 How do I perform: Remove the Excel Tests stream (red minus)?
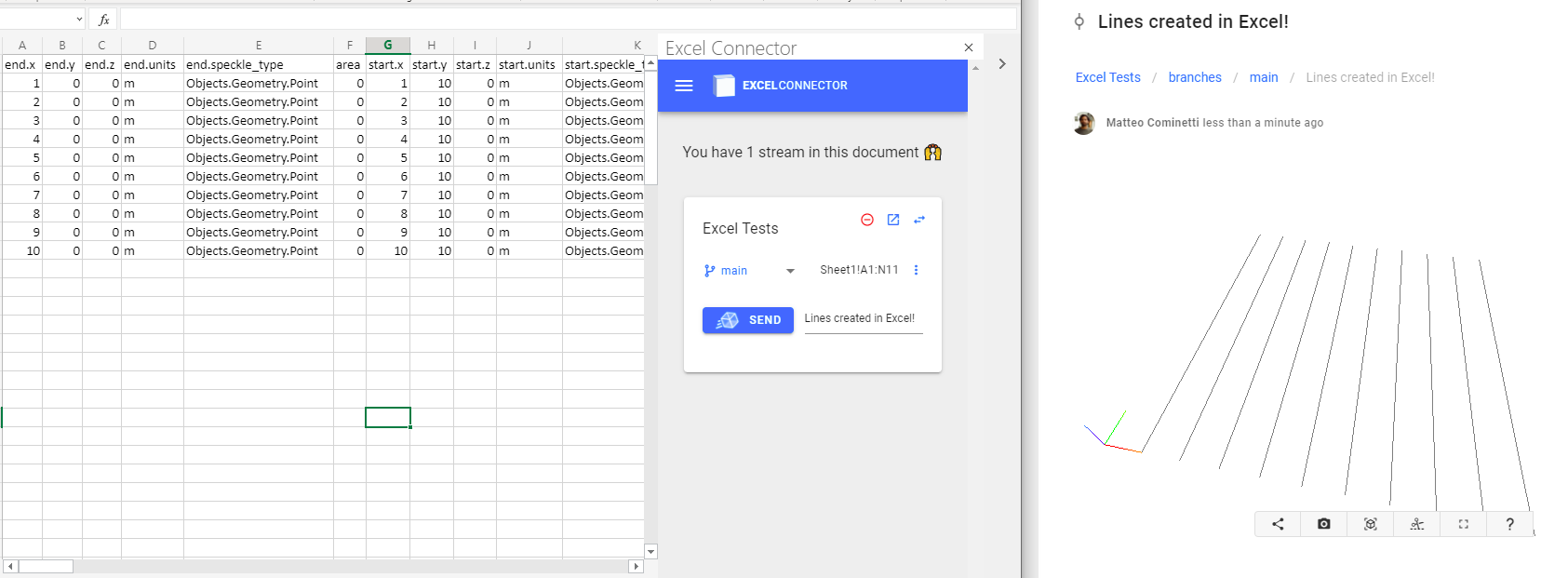click(867, 220)
